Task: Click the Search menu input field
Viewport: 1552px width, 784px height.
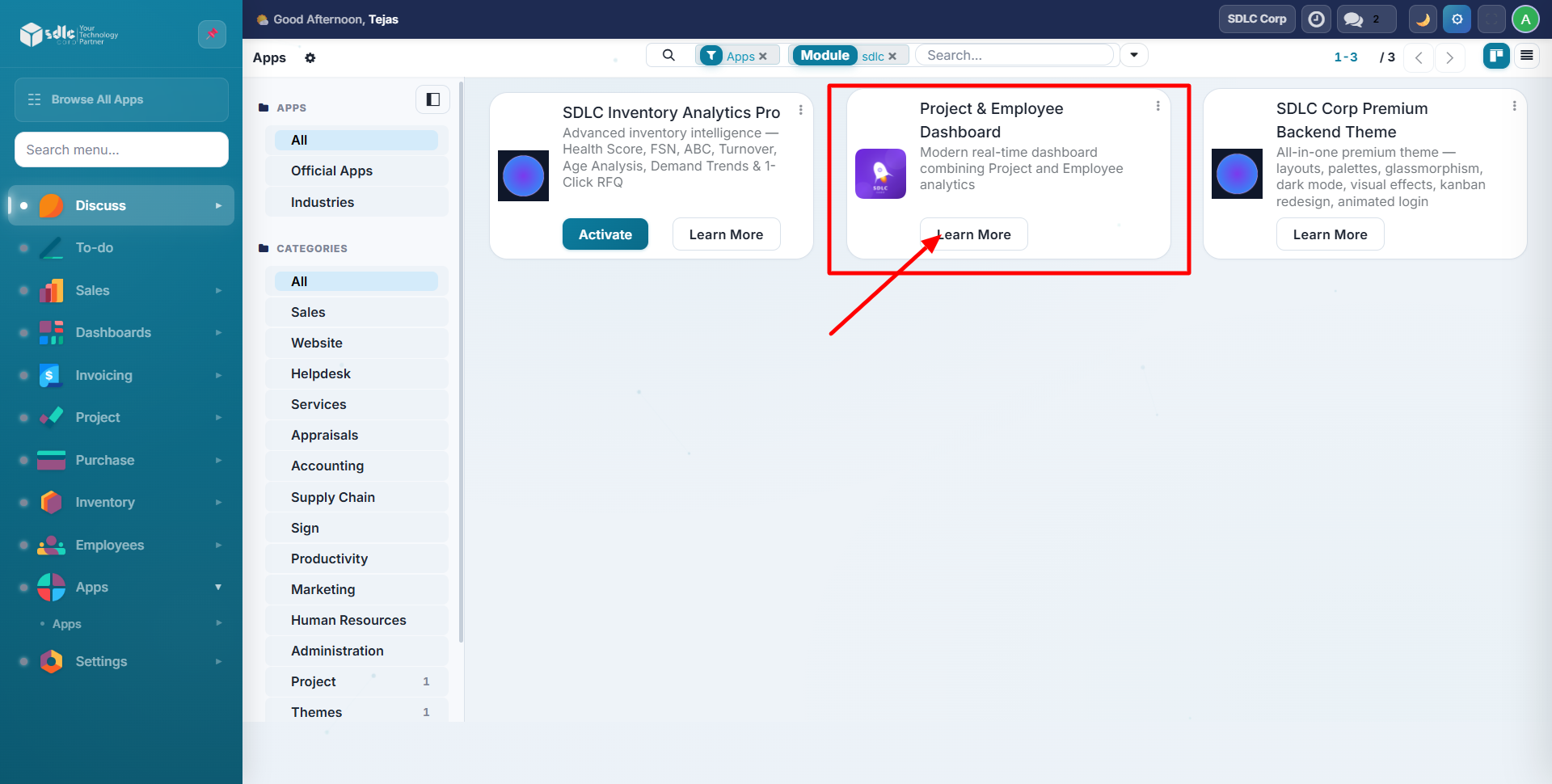Action: pyautogui.click(x=121, y=150)
